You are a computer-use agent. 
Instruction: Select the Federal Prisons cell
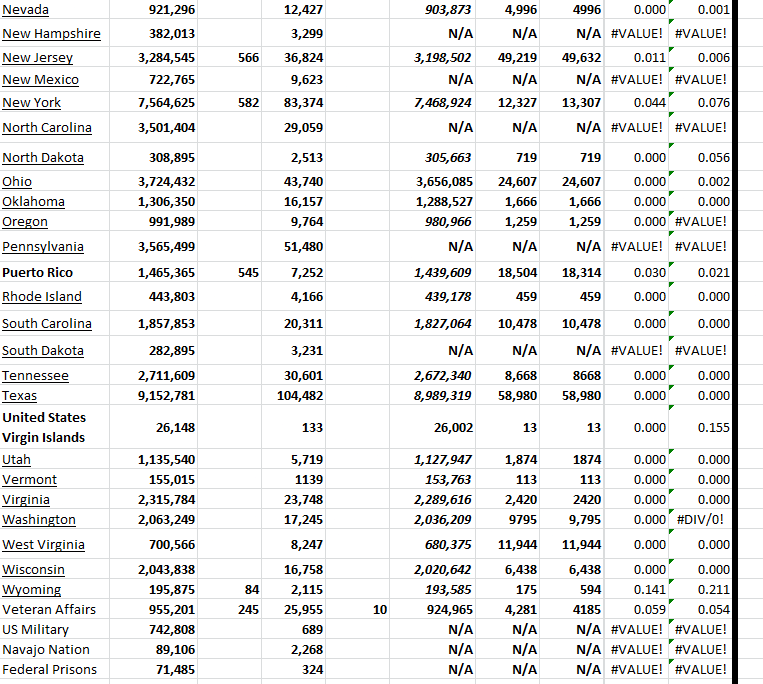pyautogui.click(x=49, y=670)
